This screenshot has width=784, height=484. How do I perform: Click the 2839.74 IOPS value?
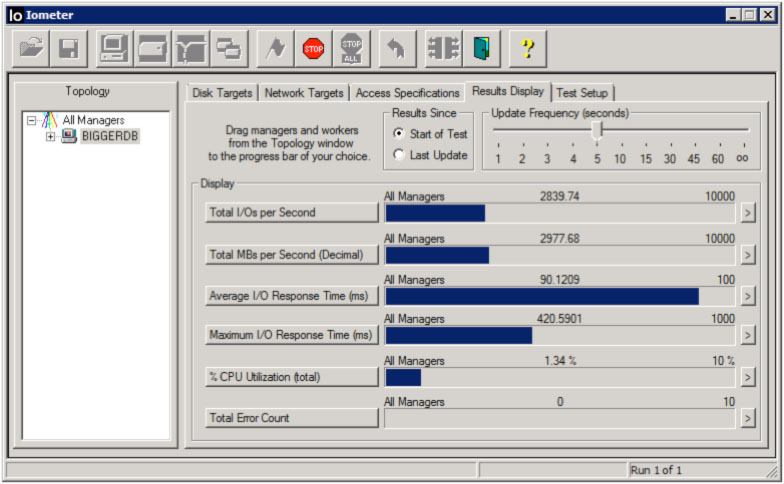tap(560, 196)
